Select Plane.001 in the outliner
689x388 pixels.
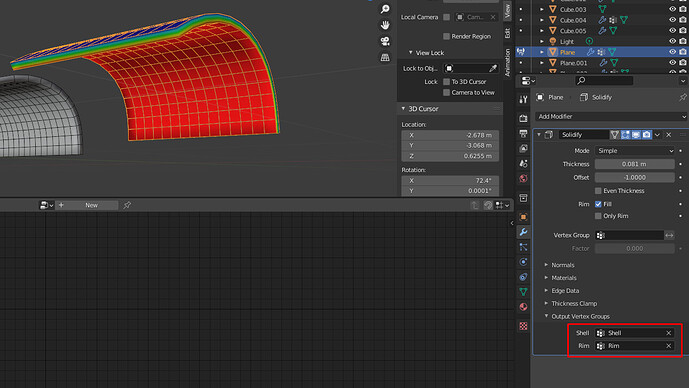point(573,63)
